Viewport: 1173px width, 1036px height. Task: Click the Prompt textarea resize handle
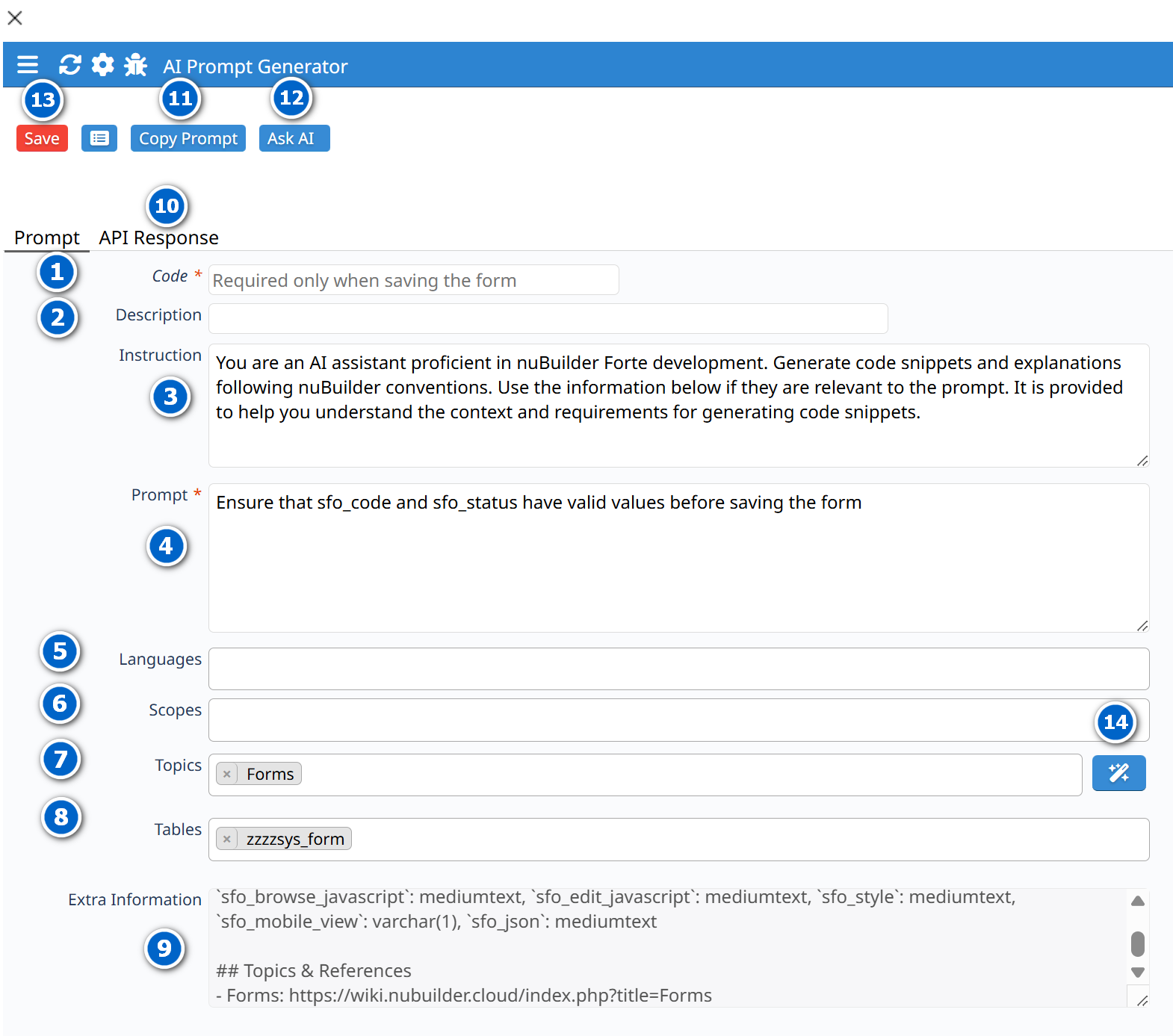click(x=1142, y=626)
